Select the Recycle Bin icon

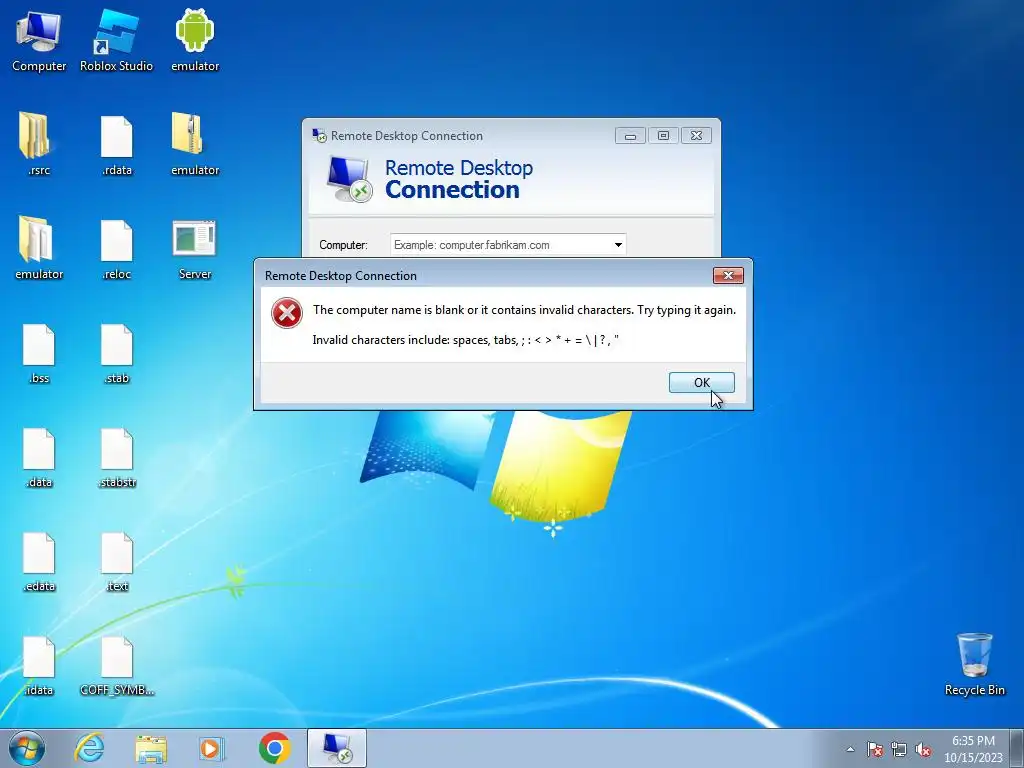(974, 664)
